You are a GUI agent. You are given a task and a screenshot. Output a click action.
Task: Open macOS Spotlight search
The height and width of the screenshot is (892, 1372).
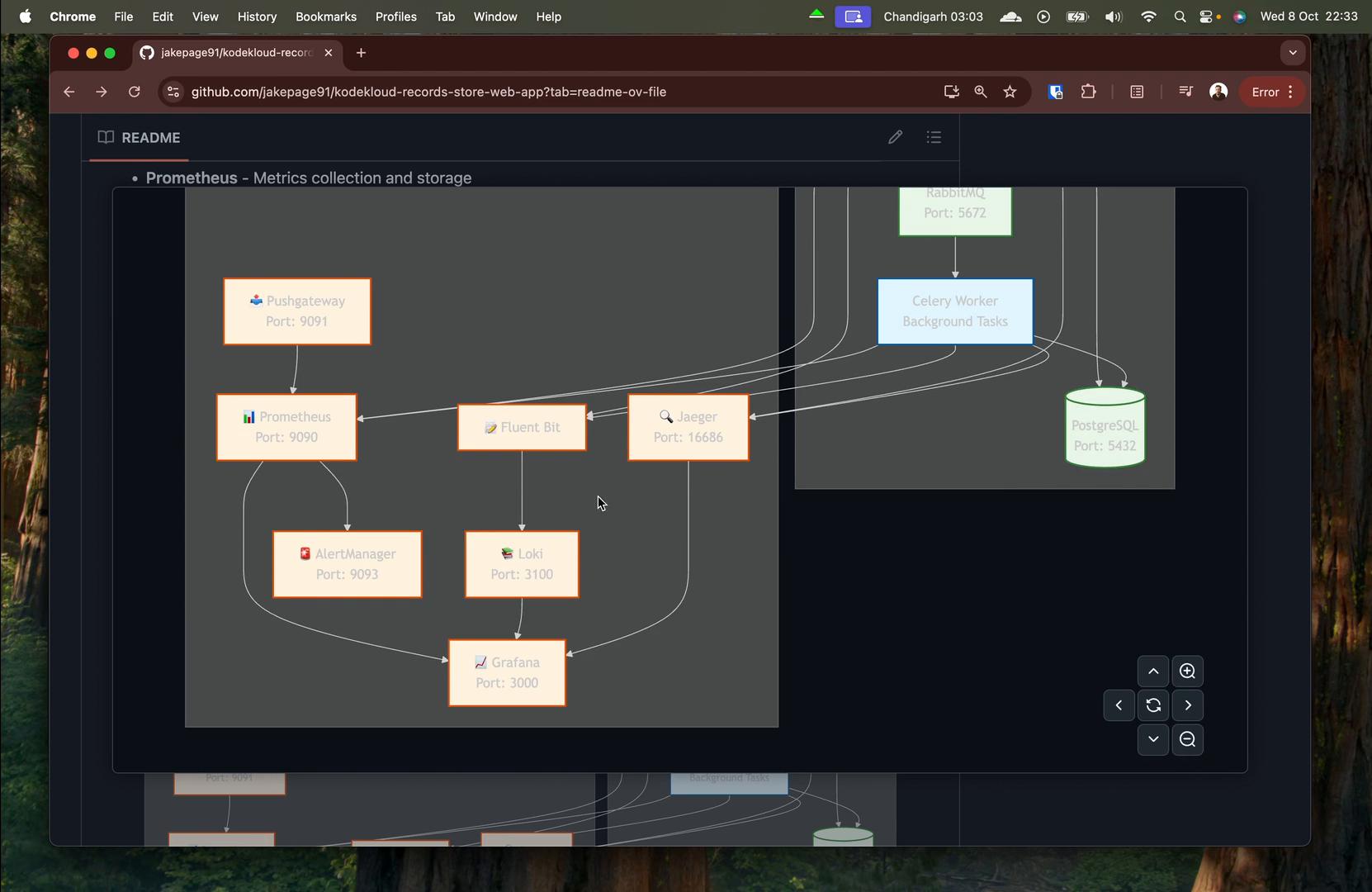[1180, 17]
